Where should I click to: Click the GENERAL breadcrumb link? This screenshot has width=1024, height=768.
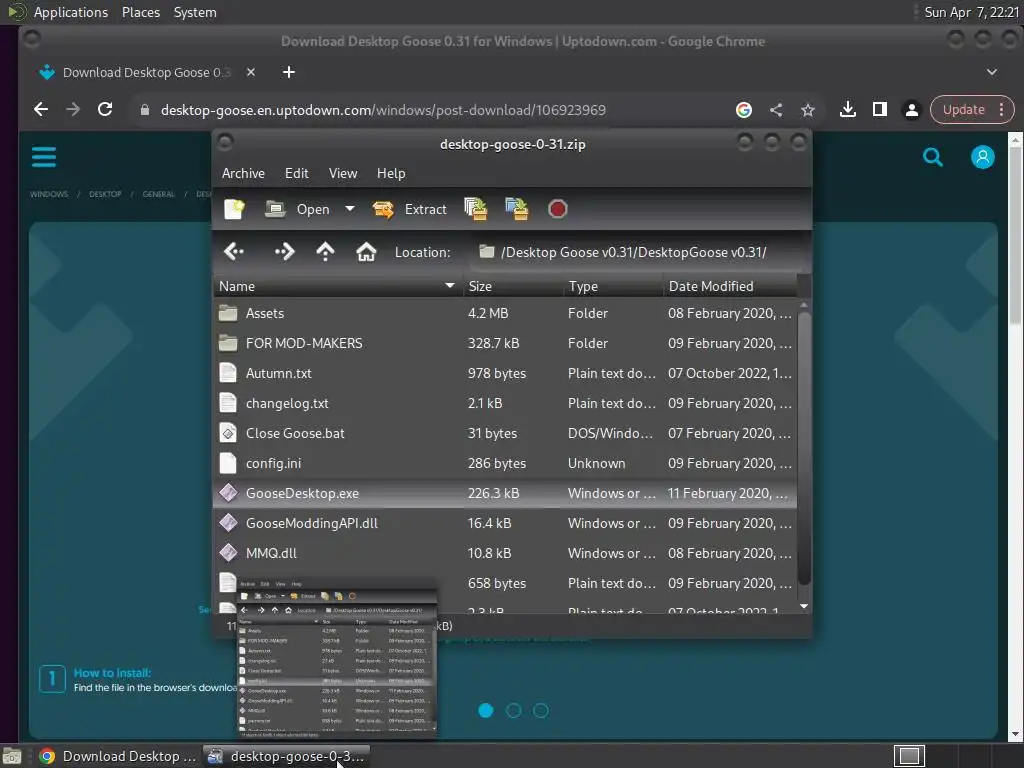pyautogui.click(x=159, y=194)
